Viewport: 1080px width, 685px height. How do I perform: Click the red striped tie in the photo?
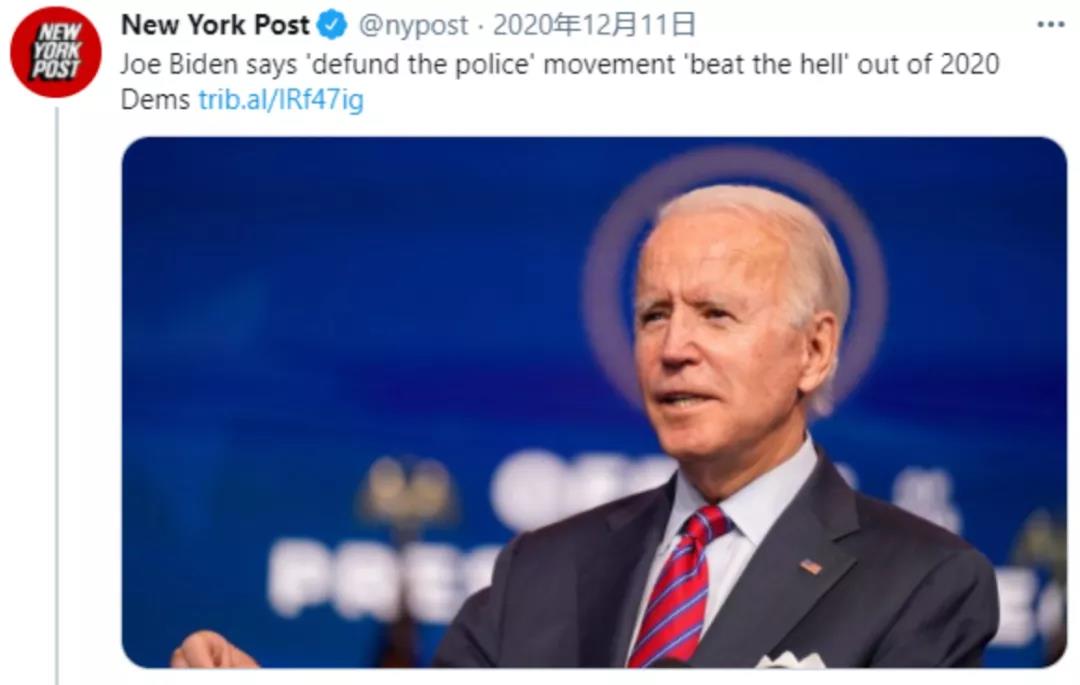[675, 587]
